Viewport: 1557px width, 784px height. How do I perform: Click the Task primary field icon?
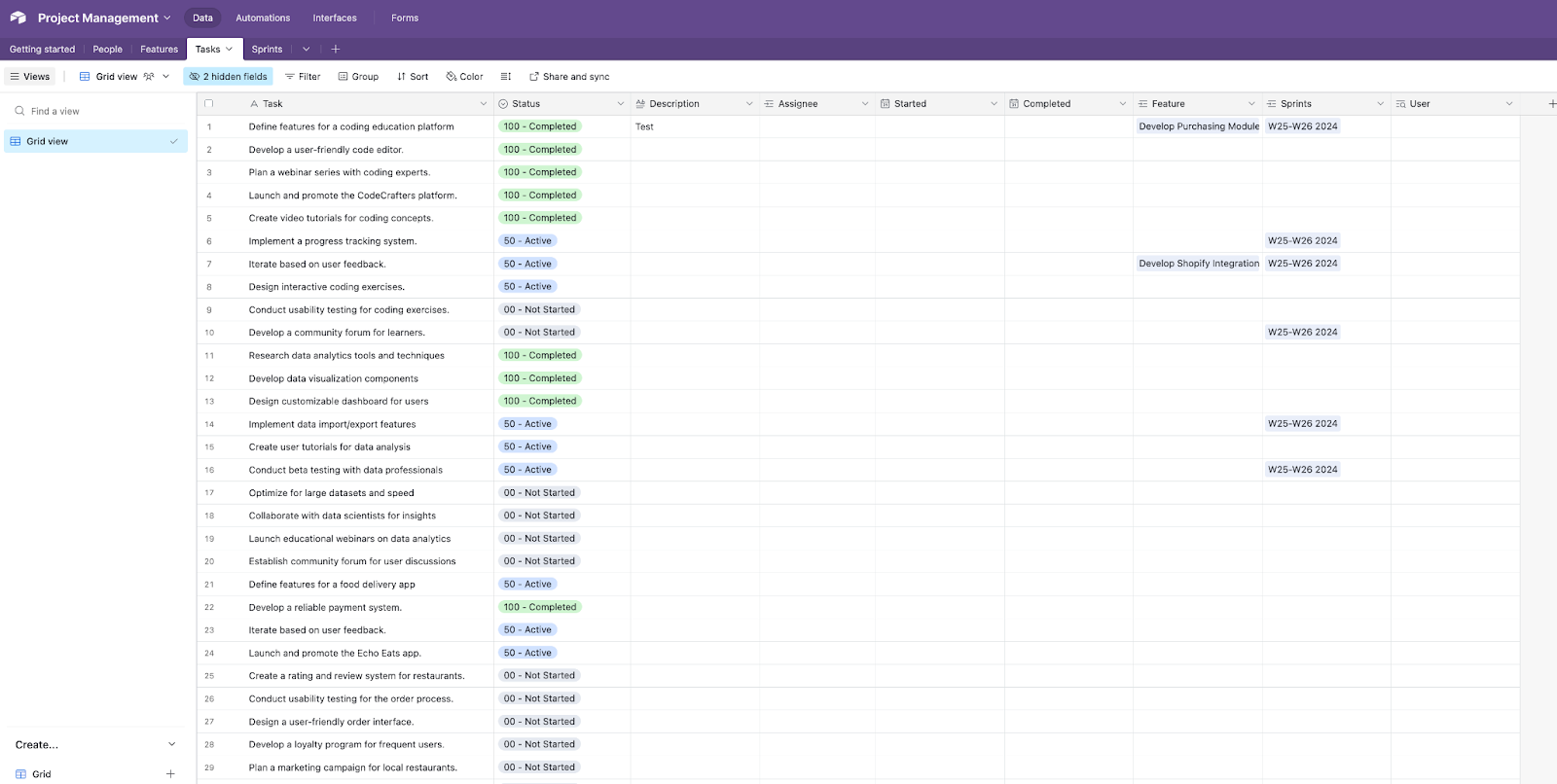[254, 104]
